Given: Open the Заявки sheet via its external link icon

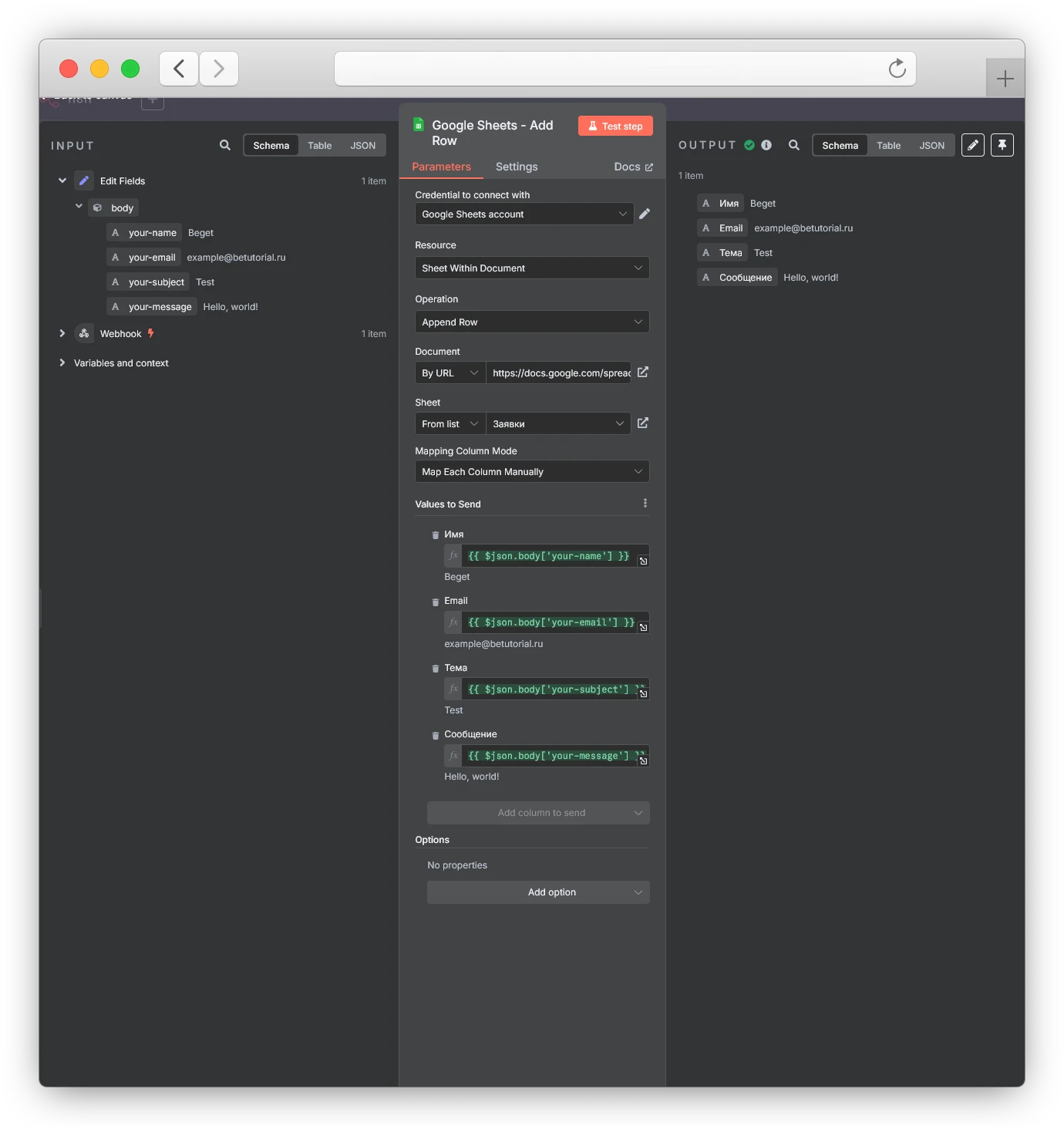Looking at the screenshot, I should [x=642, y=423].
